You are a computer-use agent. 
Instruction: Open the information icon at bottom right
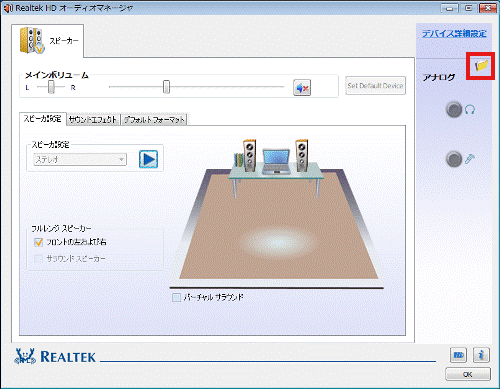click(481, 355)
